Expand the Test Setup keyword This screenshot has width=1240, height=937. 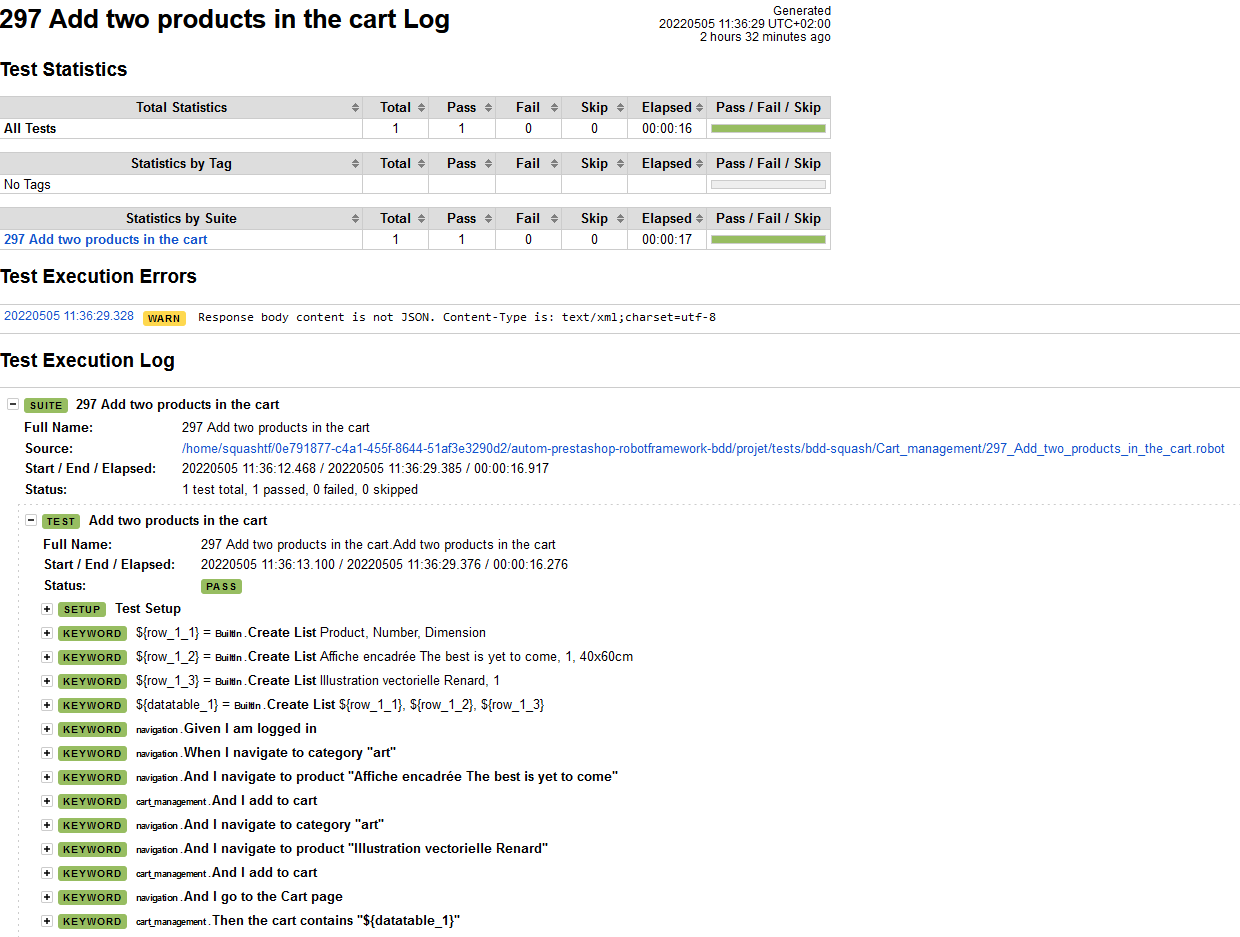click(47, 609)
